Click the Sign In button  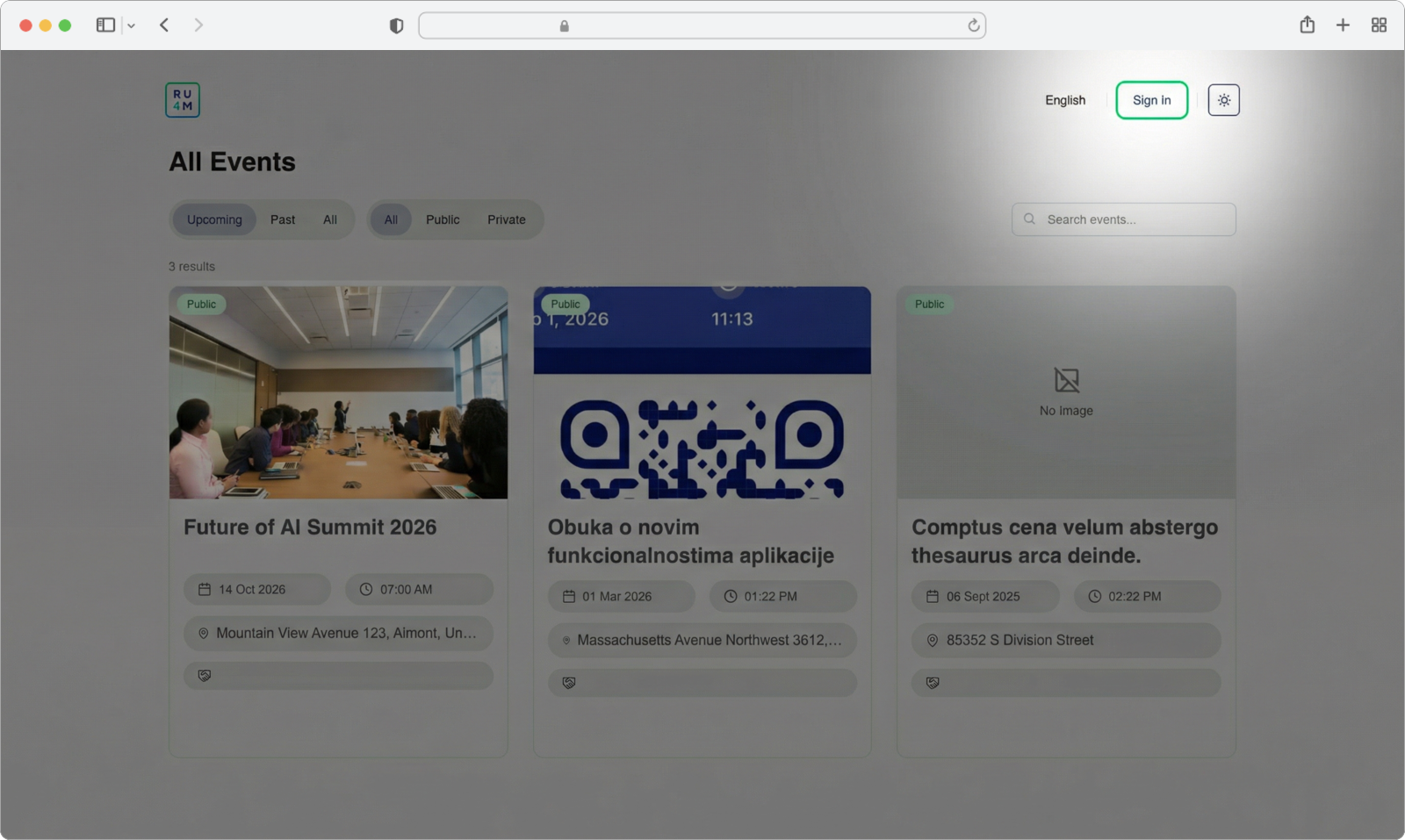click(x=1151, y=99)
